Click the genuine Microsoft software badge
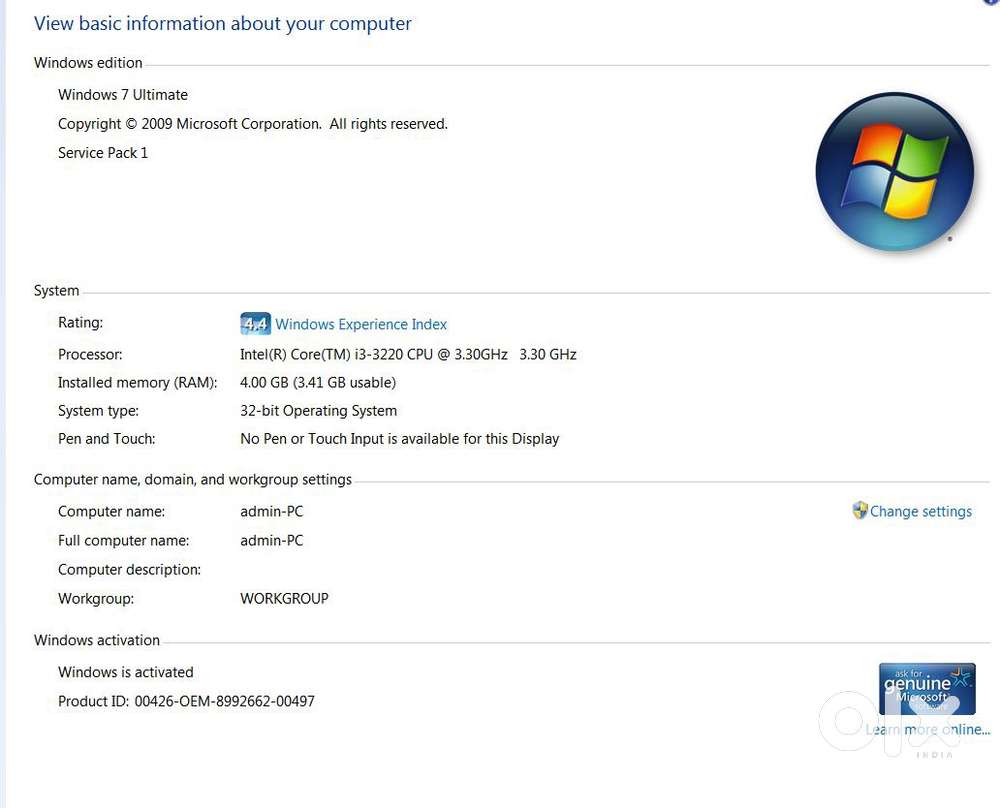1000x808 pixels. coord(926,688)
